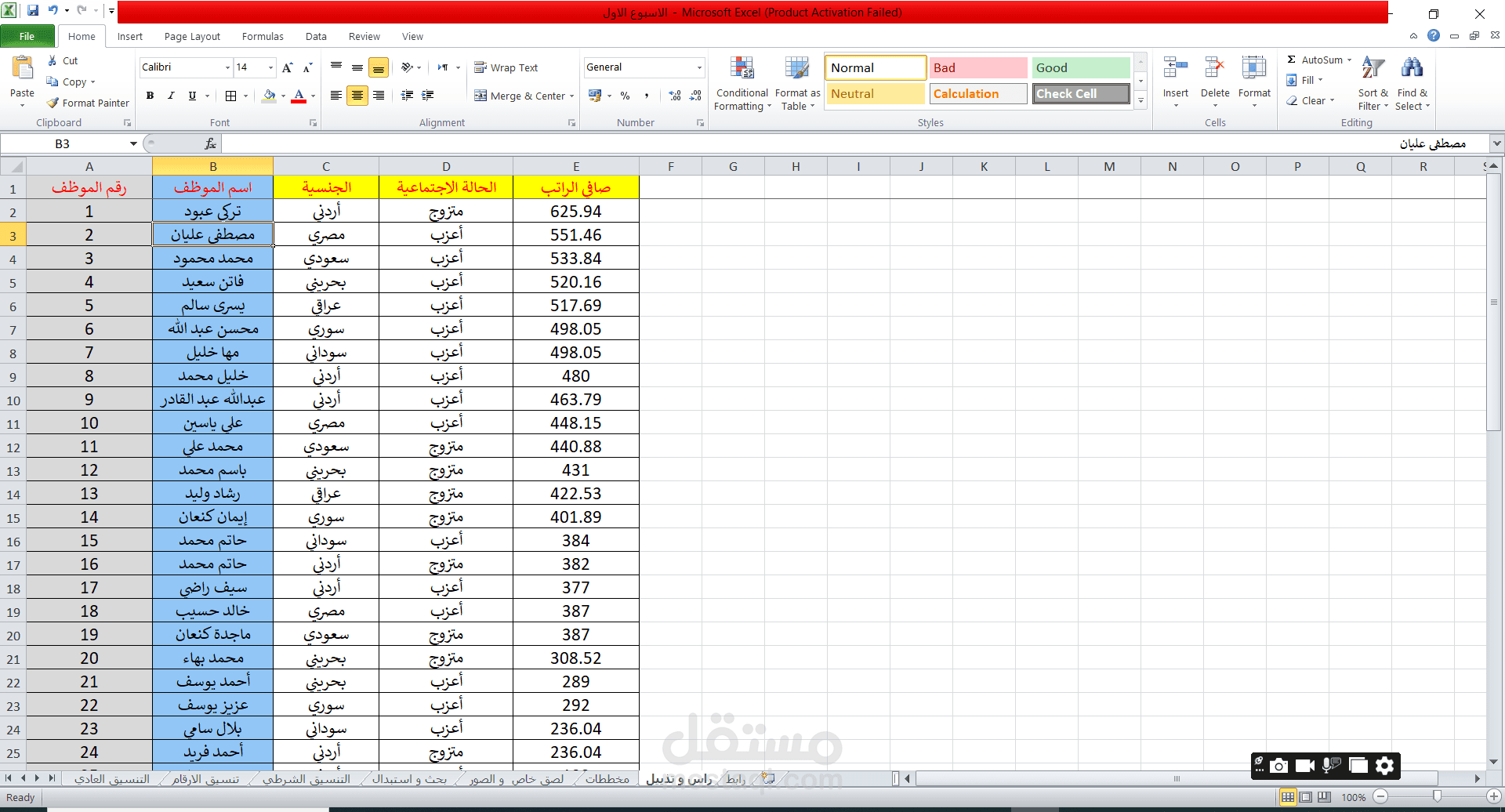The image size is (1505, 812).
Task: Apply the Borders icon
Action: [x=231, y=96]
